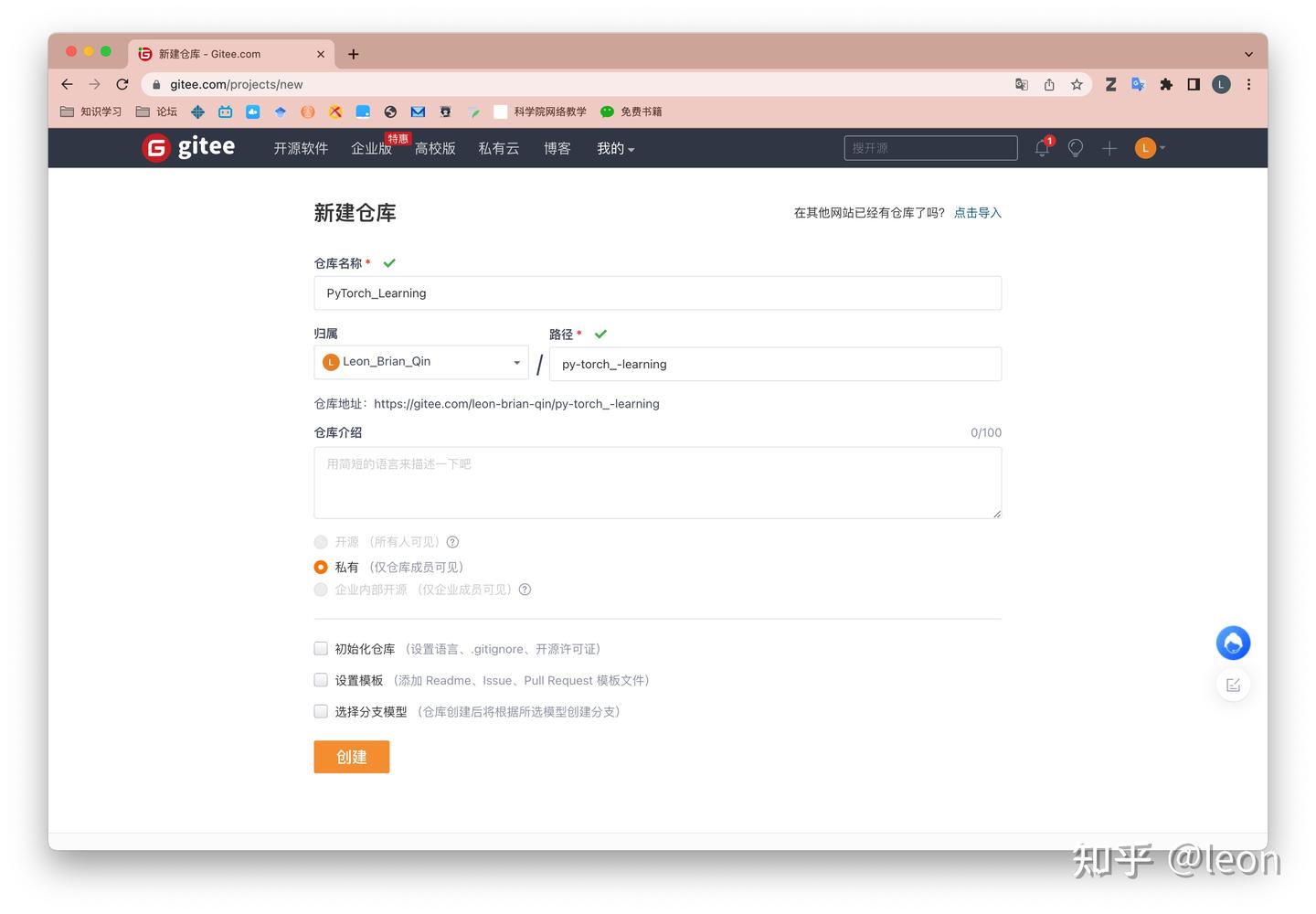Click the floating feedback edit icon
This screenshot has width=1316, height=914.
[x=1233, y=685]
